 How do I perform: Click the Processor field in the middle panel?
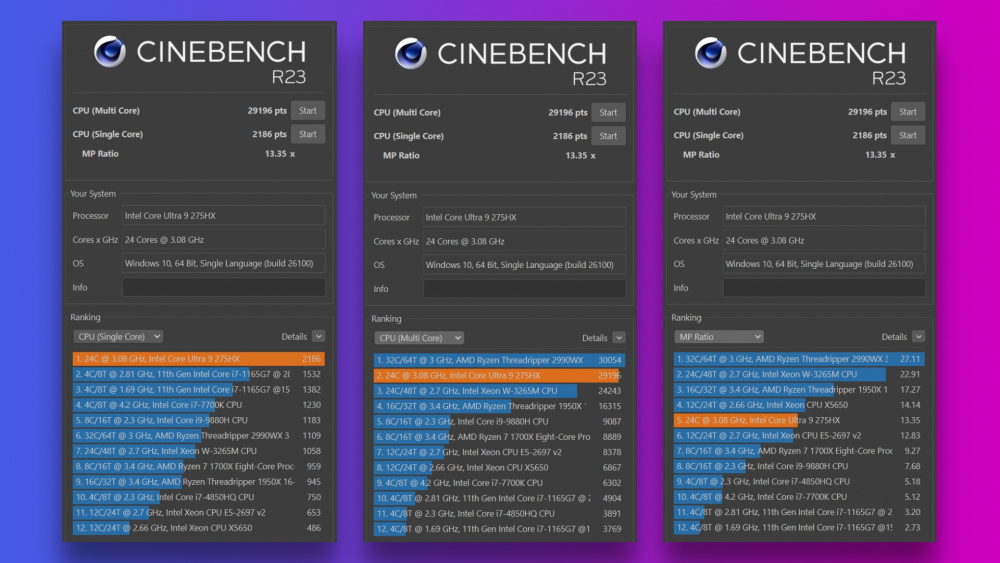pyautogui.click(x=524, y=217)
